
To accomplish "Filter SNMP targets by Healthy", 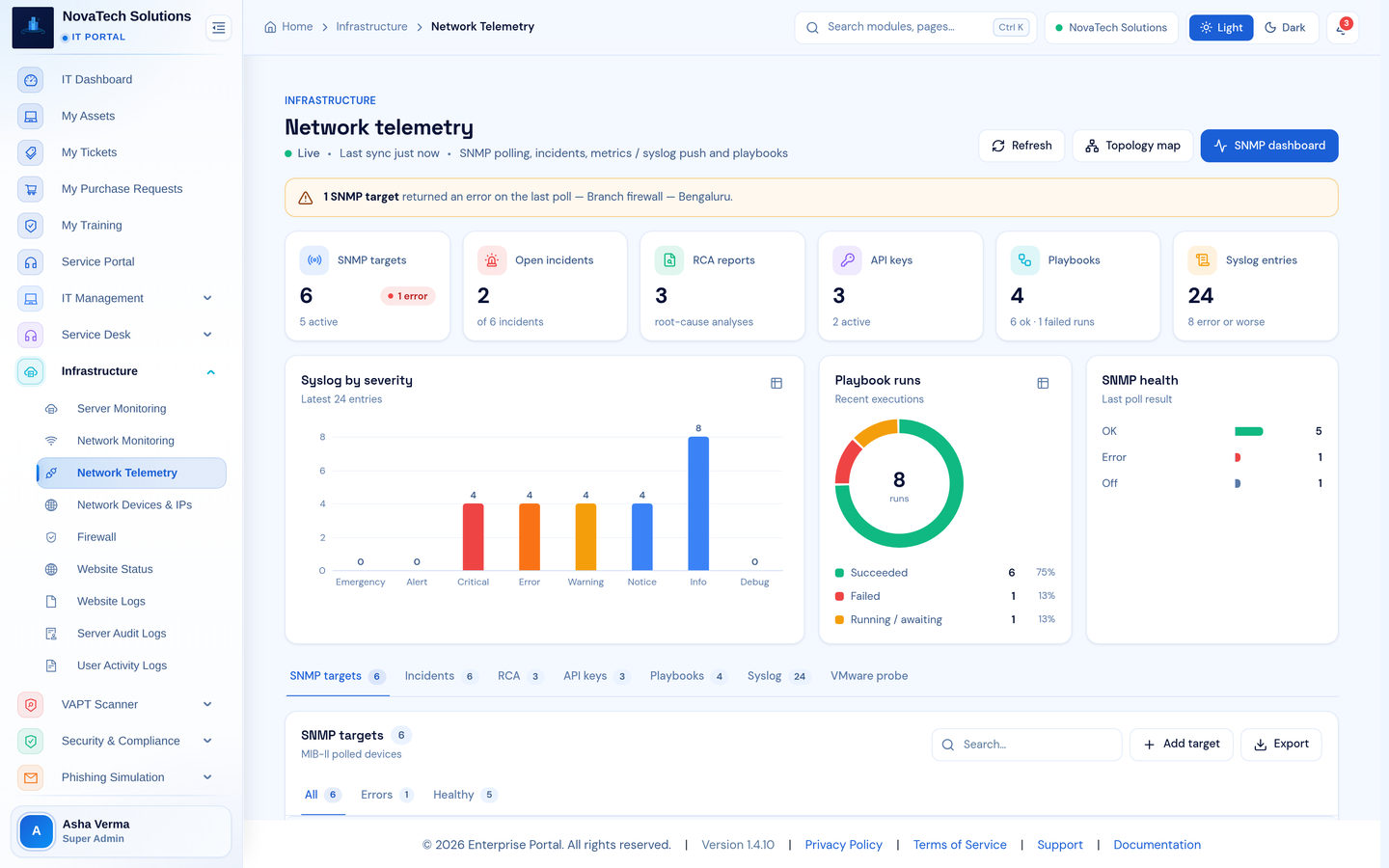I will (x=465, y=795).
